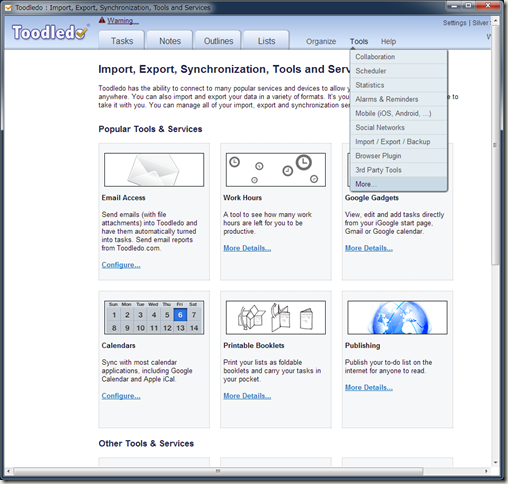Open Settings link at top right
This screenshot has height=484, width=508.
tap(454, 23)
